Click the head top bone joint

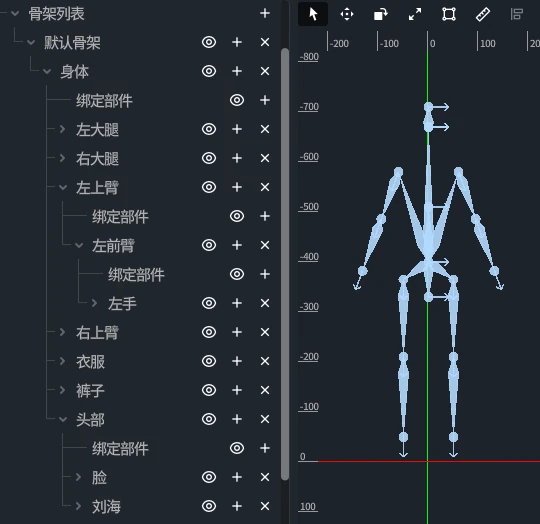(x=428, y=107)
